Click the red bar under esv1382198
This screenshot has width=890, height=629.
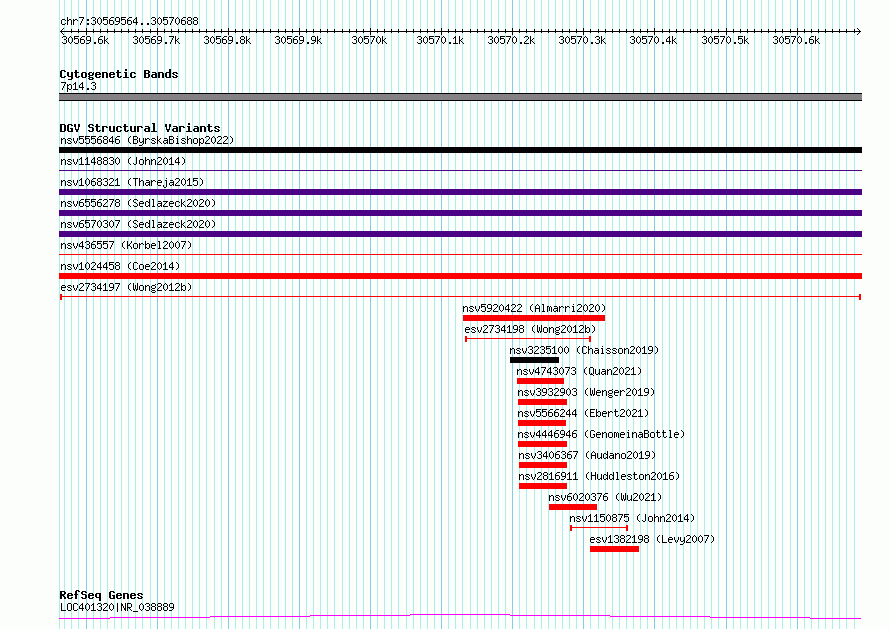[615, 549]
